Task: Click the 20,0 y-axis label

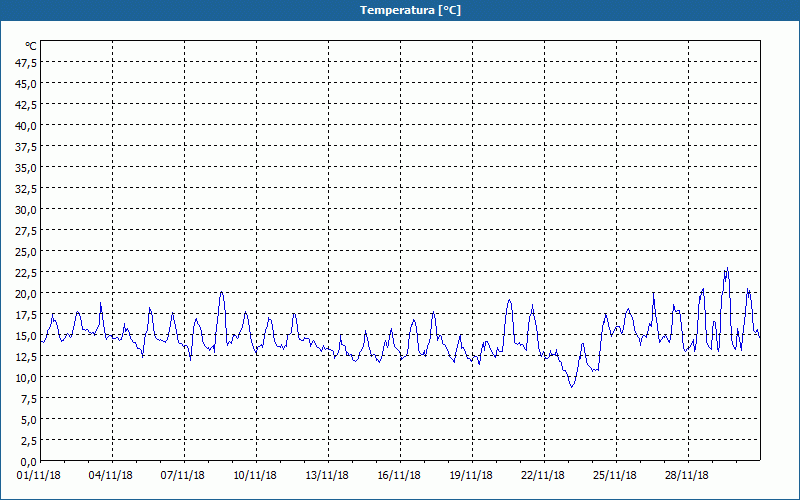Action: click(x=26, y=294)
